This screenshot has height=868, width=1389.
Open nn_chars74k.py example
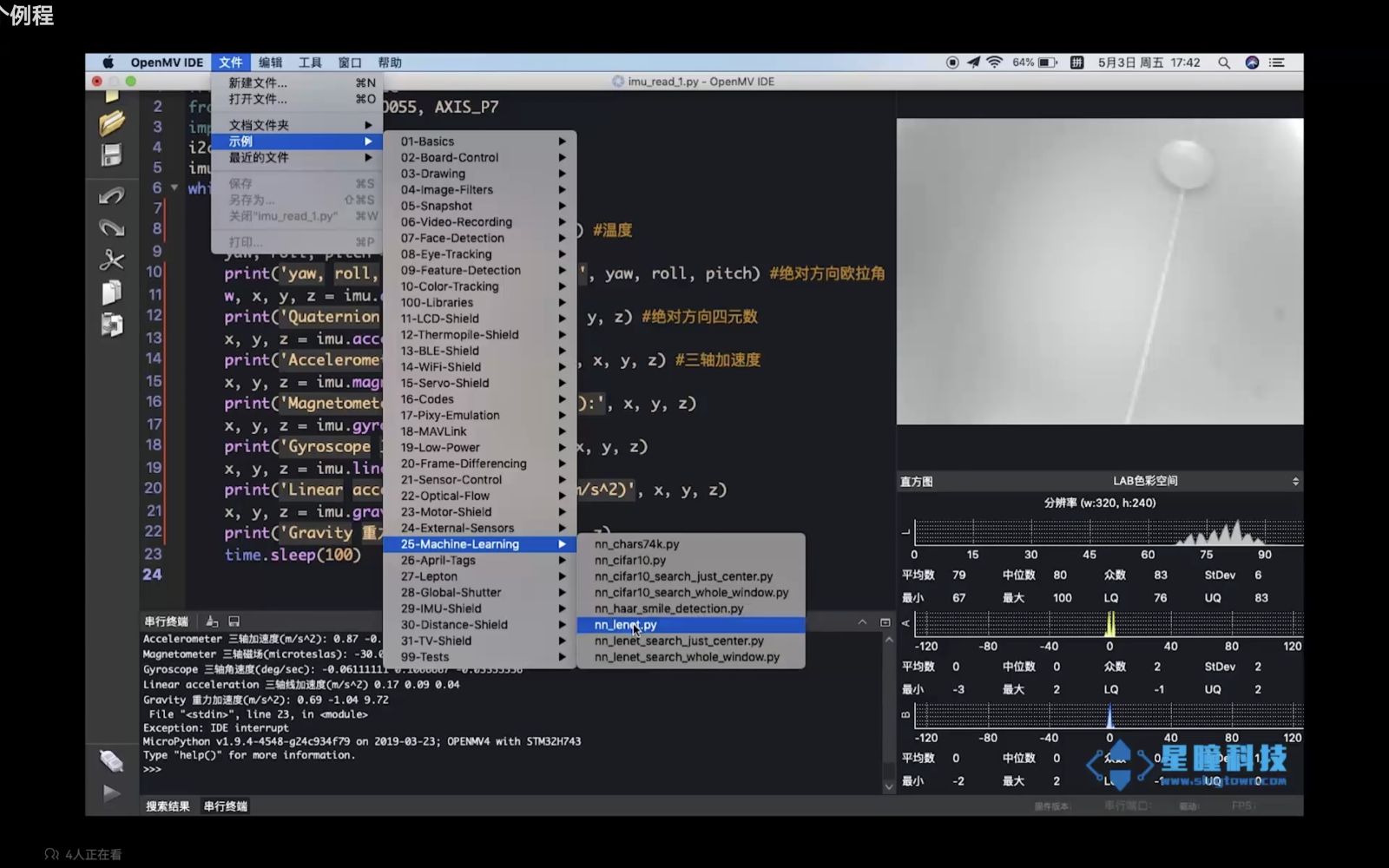[x=691, y=544]
